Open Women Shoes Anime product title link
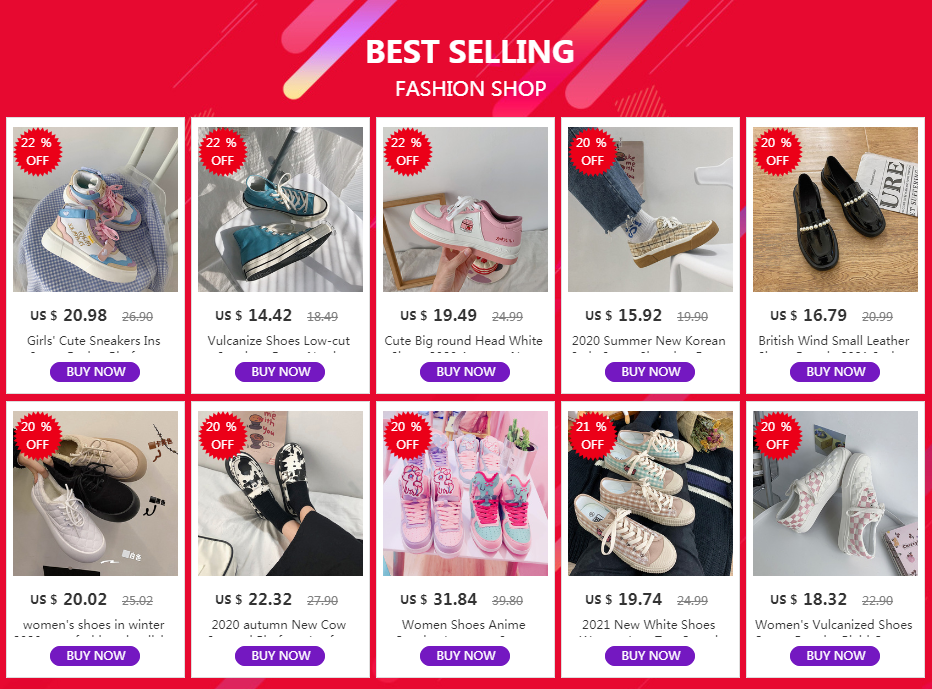Screen dimensions: 932x689 point(465,625)
